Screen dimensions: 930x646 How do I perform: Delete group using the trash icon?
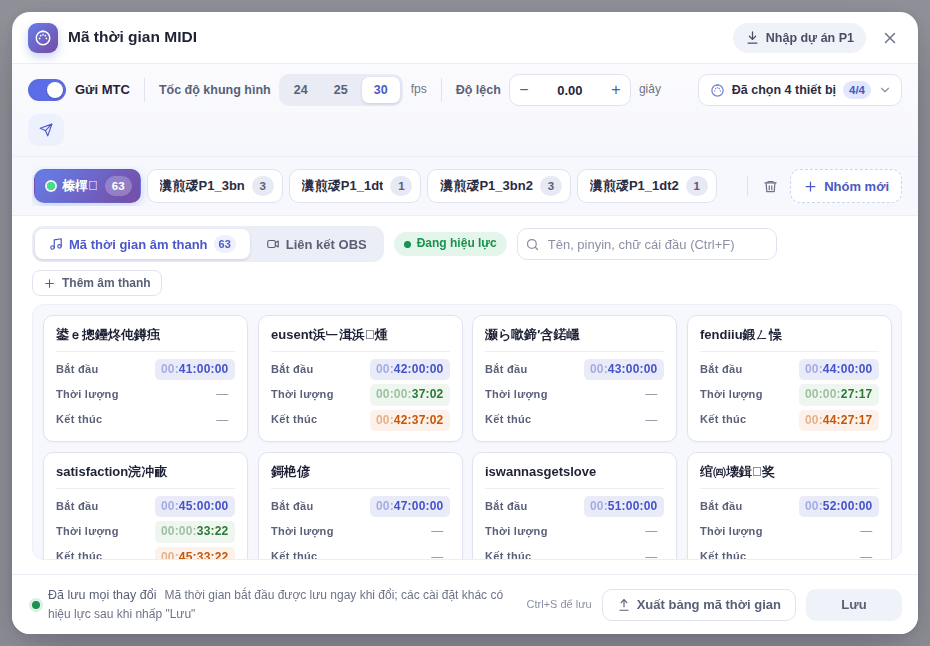[x=770, y=186]
